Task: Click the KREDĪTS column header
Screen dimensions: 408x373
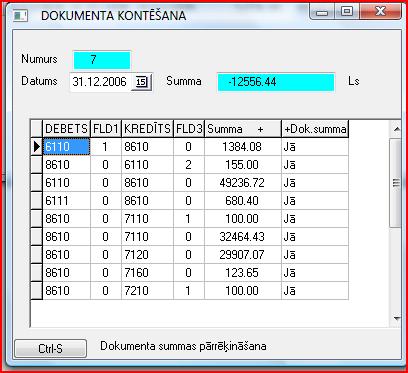Action: pos(147,129)
